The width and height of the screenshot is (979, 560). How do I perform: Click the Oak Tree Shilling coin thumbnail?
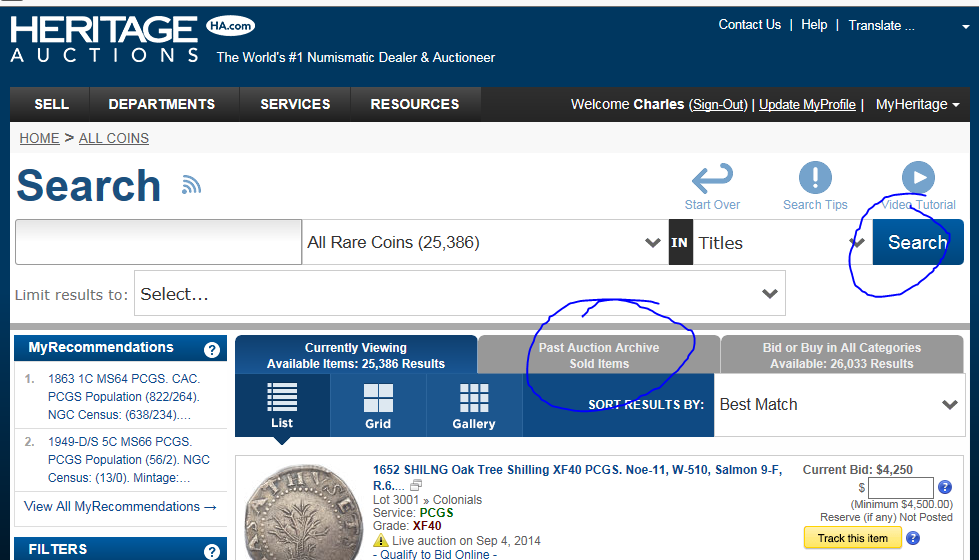click(x=303, y=513)
